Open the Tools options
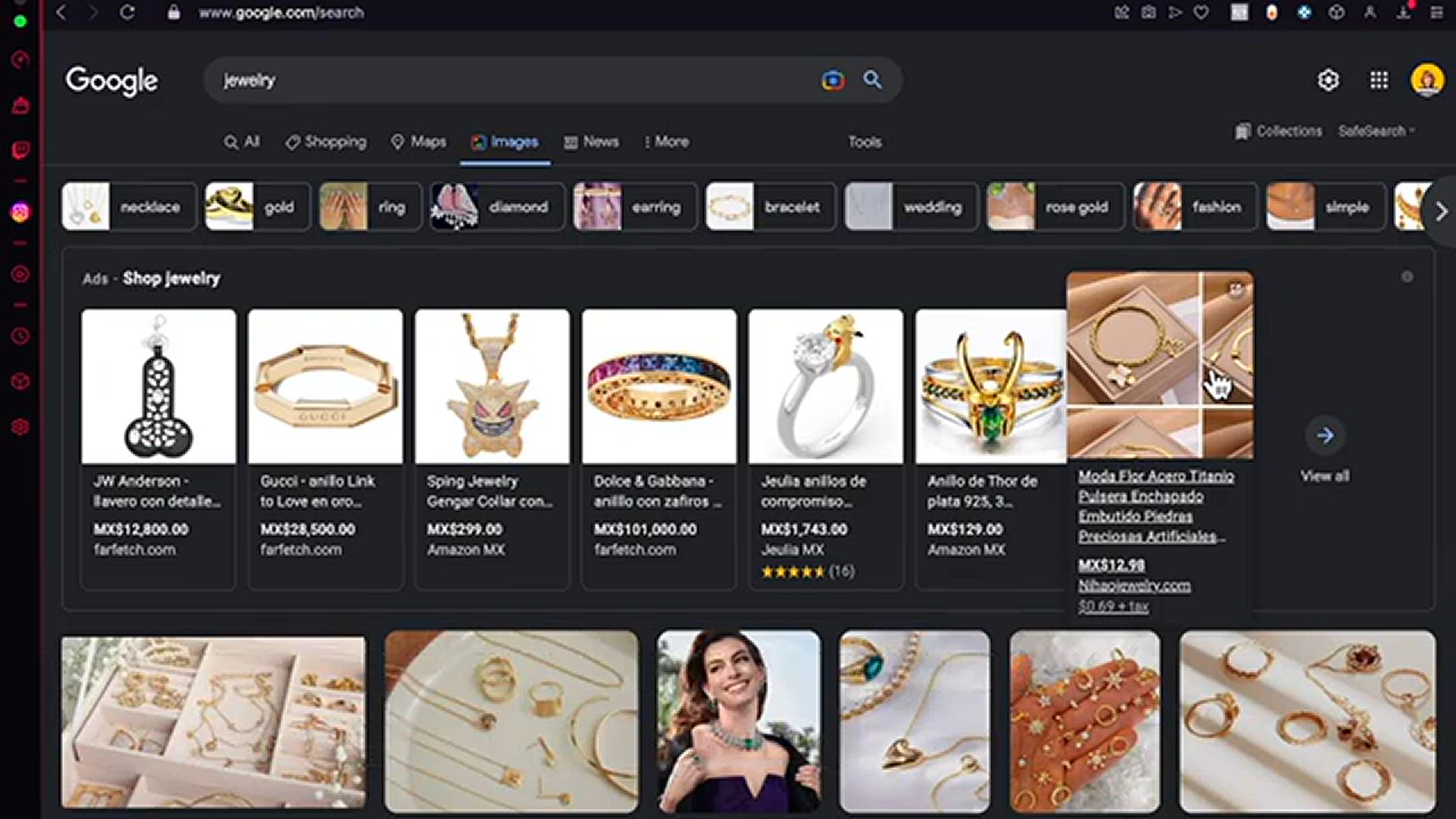The width and height of the screenshot is (1456, 819). click(x=864, y=142)
